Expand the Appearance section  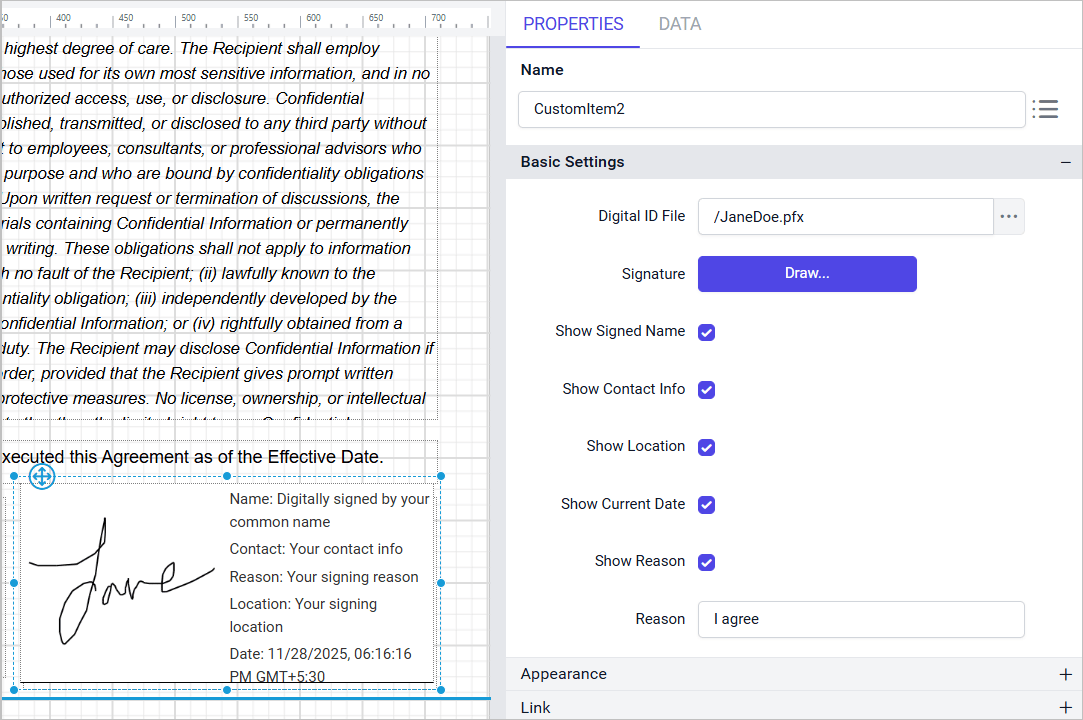pyautogui.click(x=1065, y=674)
